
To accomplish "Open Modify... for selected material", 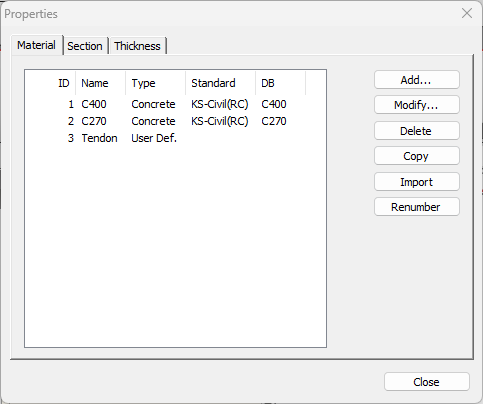I will 417,105.
